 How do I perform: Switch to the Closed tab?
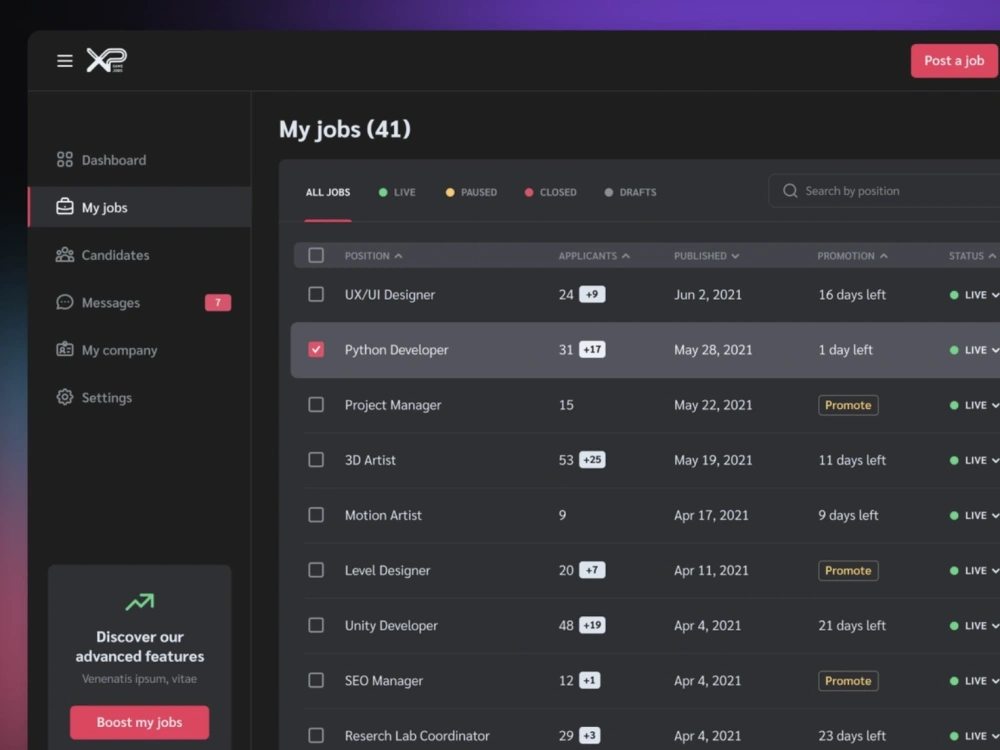[x=550, y=192]
